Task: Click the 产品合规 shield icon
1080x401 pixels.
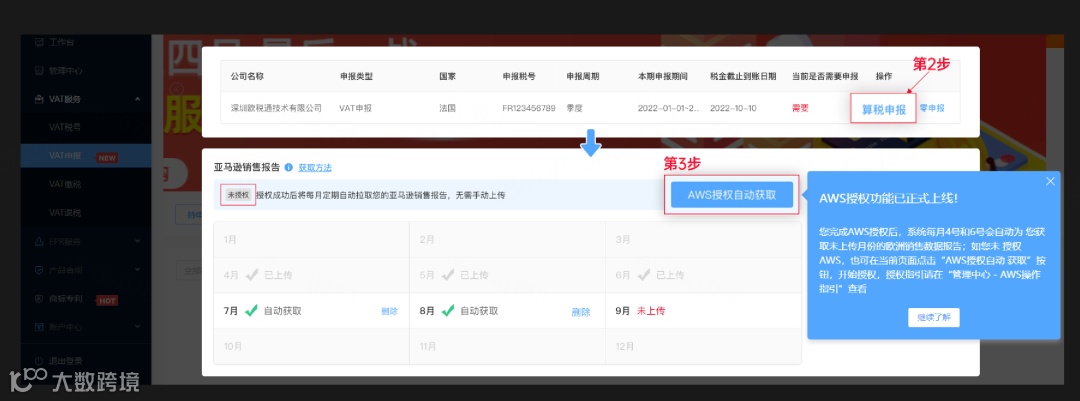Action: click(x=39, y=270)
